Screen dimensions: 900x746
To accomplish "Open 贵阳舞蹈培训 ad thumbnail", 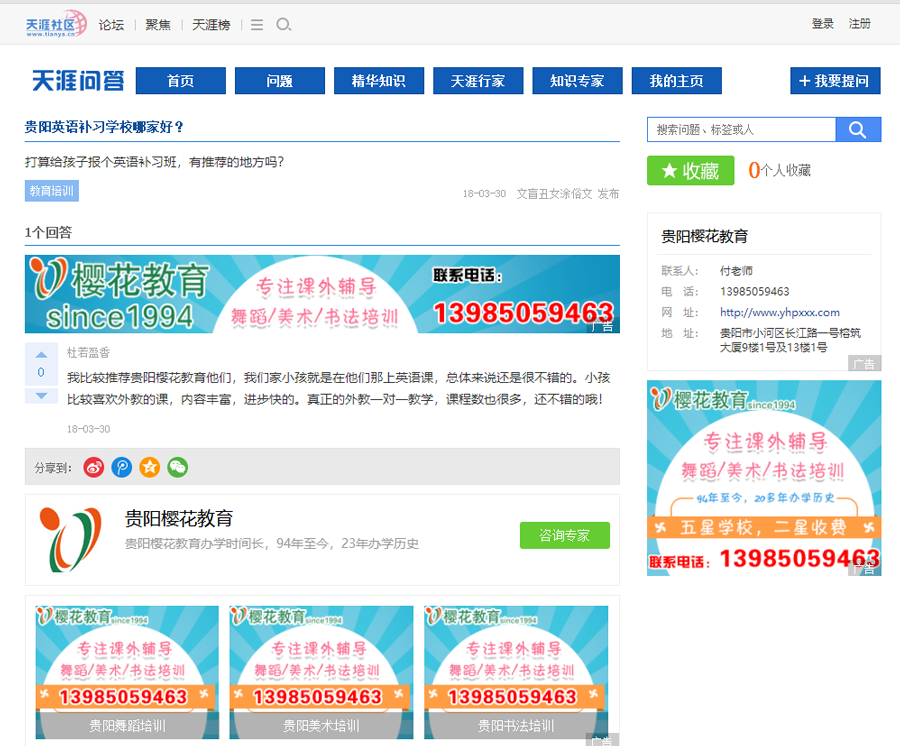I will (x=127, y=672).
